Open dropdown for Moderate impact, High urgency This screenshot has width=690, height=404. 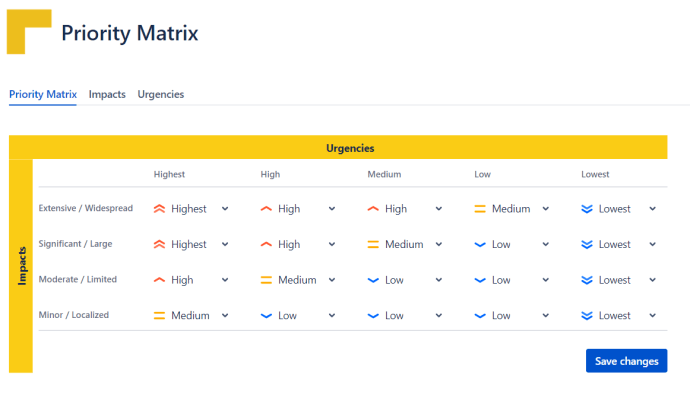332,280
